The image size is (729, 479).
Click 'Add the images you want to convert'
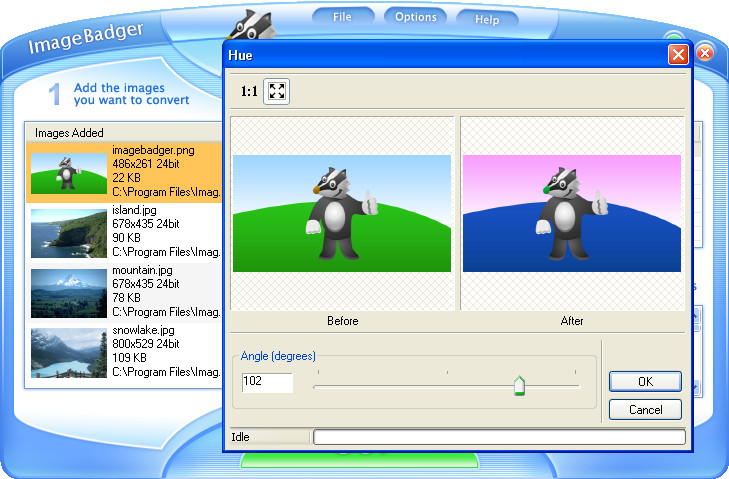(132, 94)
